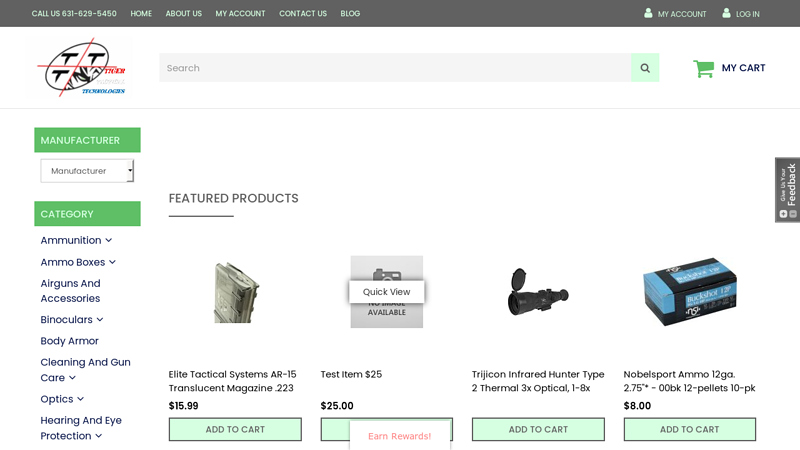
Task: Open the Body Armor category
Action: point(69,341)
